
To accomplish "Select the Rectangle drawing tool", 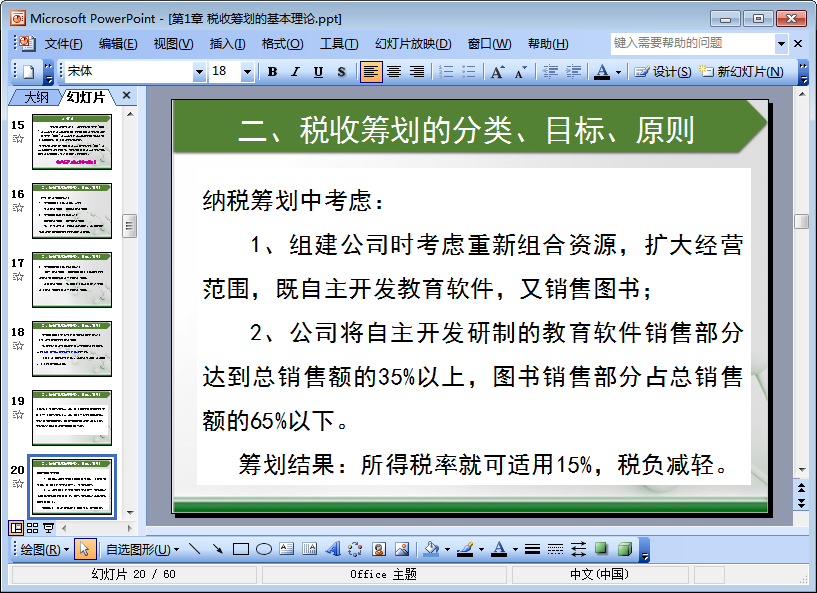I will point(240,549).
